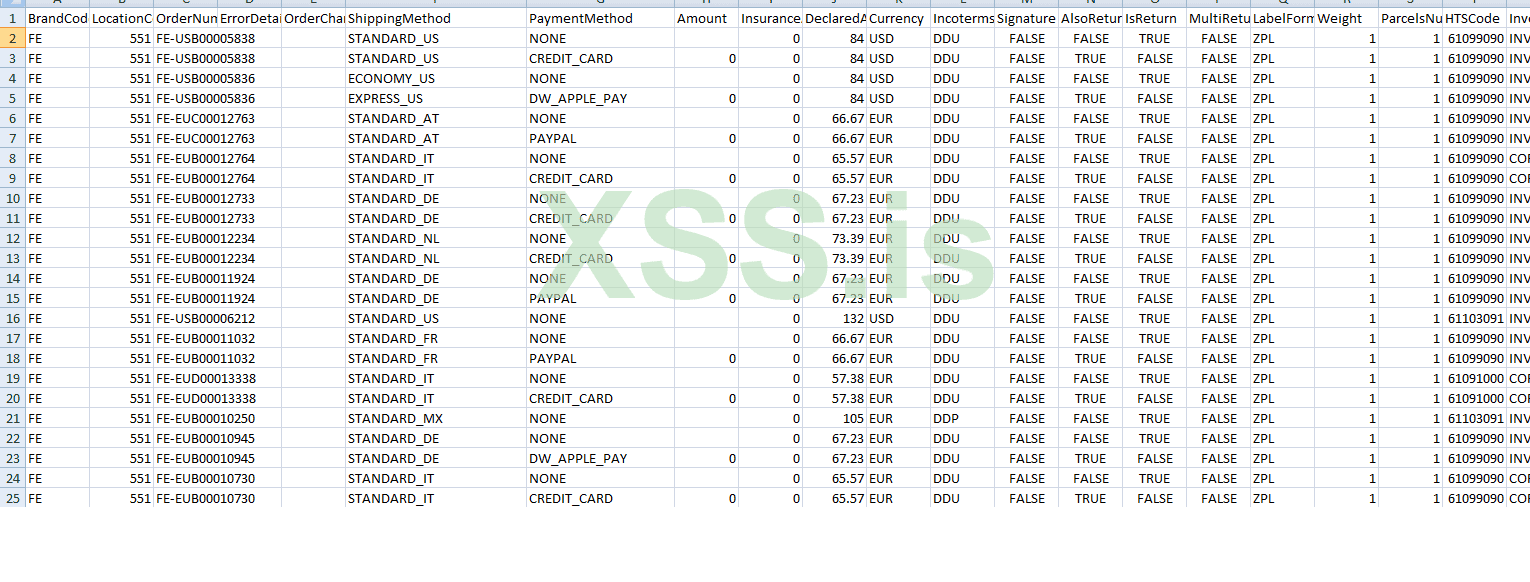Click the Amount header cell
The width and height of the screenshot is (1530, 582).
pos(703,18)
